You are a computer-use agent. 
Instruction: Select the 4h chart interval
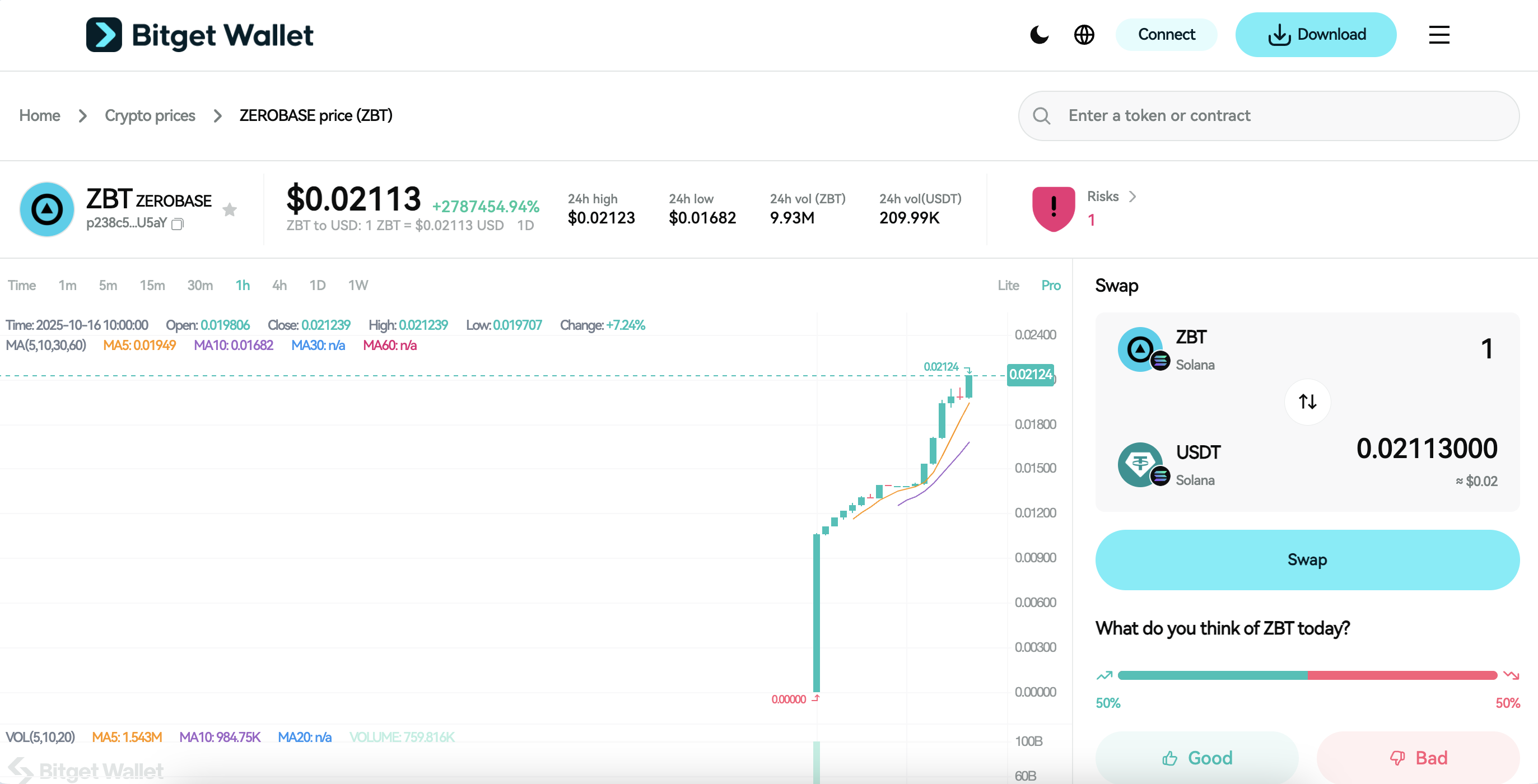click(x=279, y=286)
